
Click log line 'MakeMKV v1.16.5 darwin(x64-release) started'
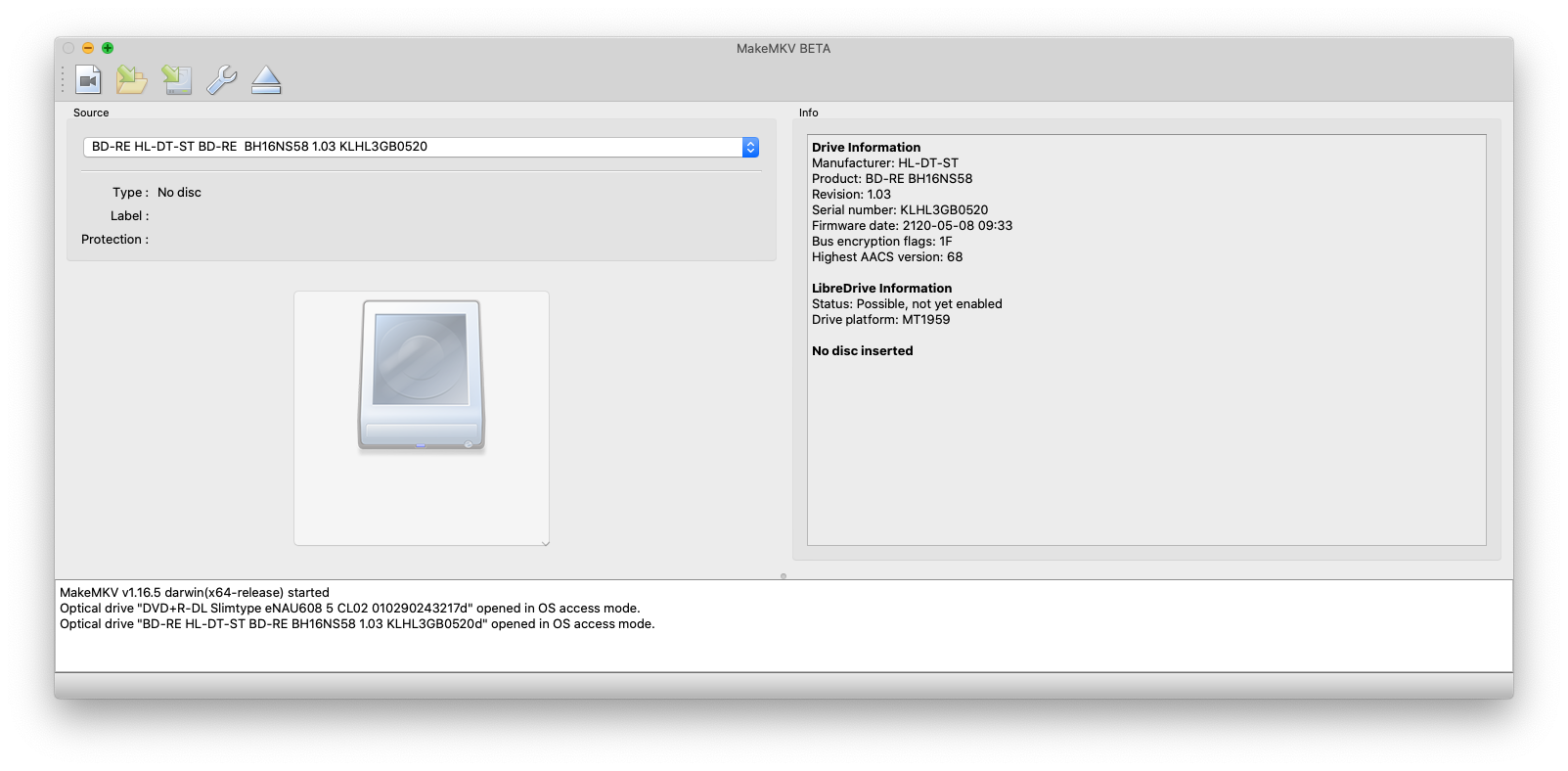195,593
